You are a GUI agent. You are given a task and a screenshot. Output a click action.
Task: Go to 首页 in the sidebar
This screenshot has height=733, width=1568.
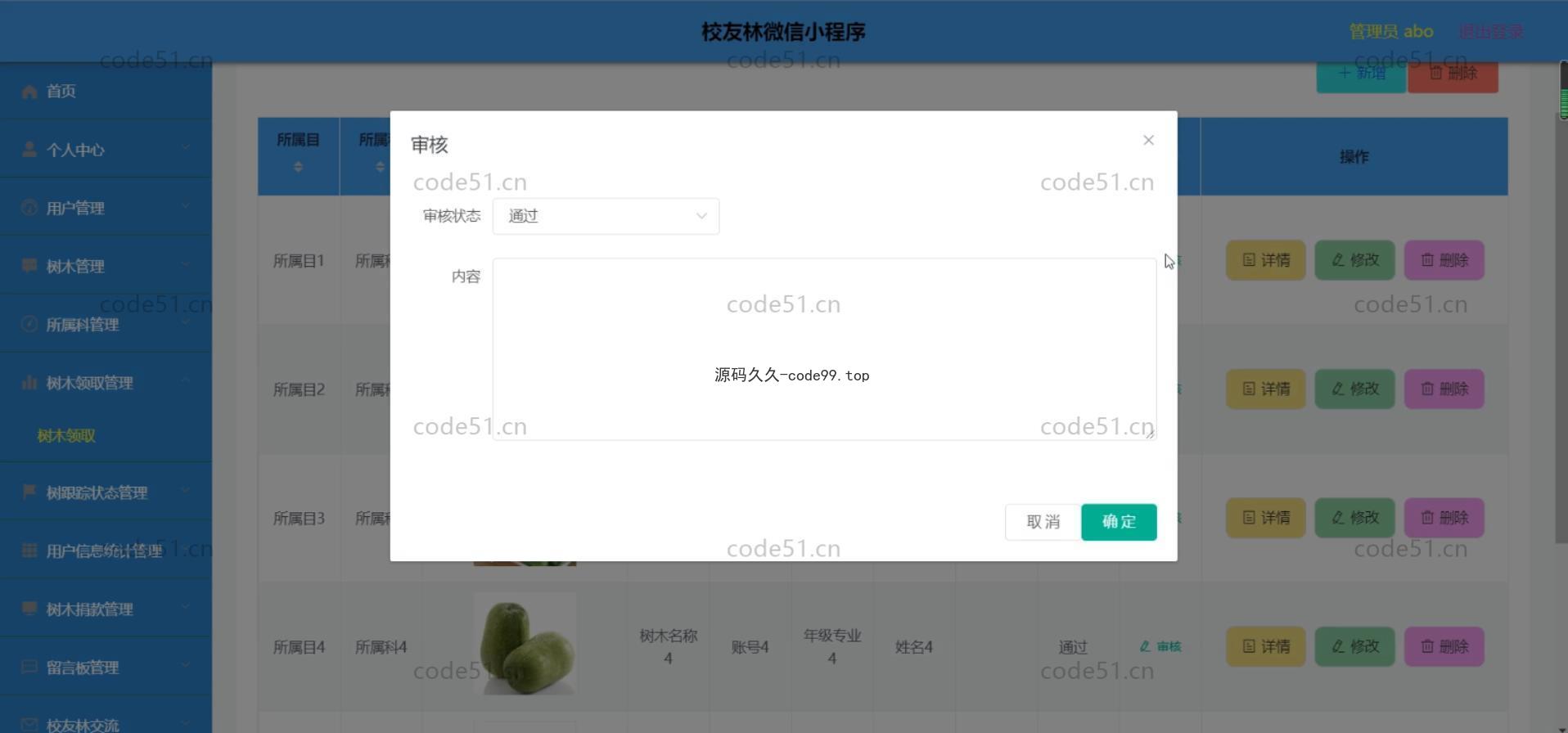(x=106, y=91)
